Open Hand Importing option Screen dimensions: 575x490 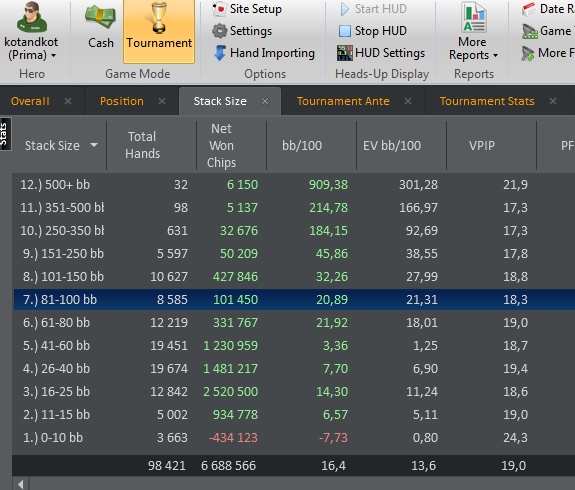pos(264,53)
